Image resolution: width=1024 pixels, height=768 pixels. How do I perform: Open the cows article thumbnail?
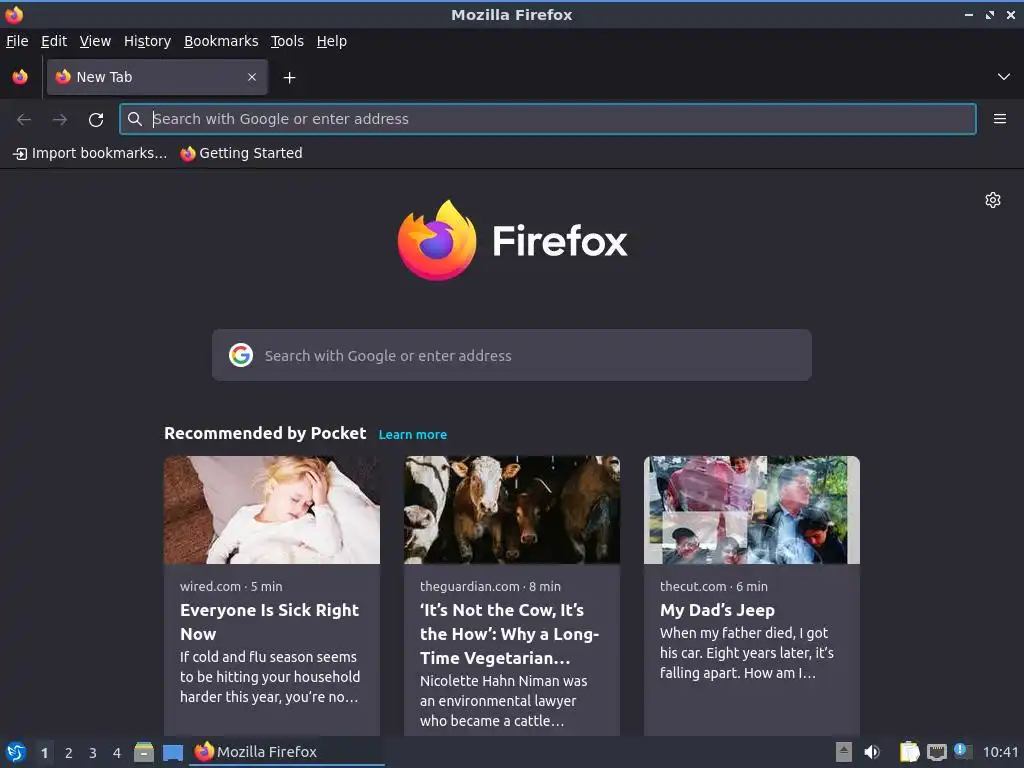512,510
